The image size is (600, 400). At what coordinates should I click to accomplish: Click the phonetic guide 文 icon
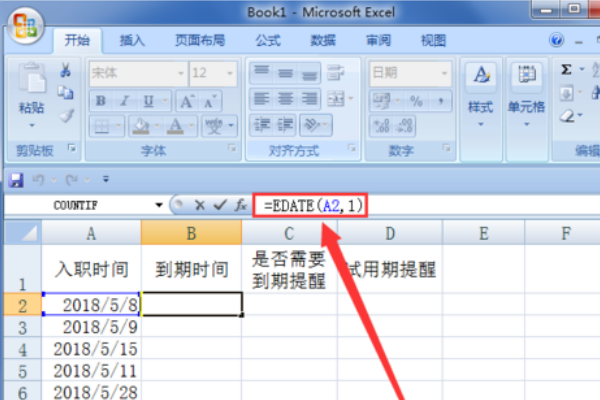pyautogui.click(x=214, y=126)
